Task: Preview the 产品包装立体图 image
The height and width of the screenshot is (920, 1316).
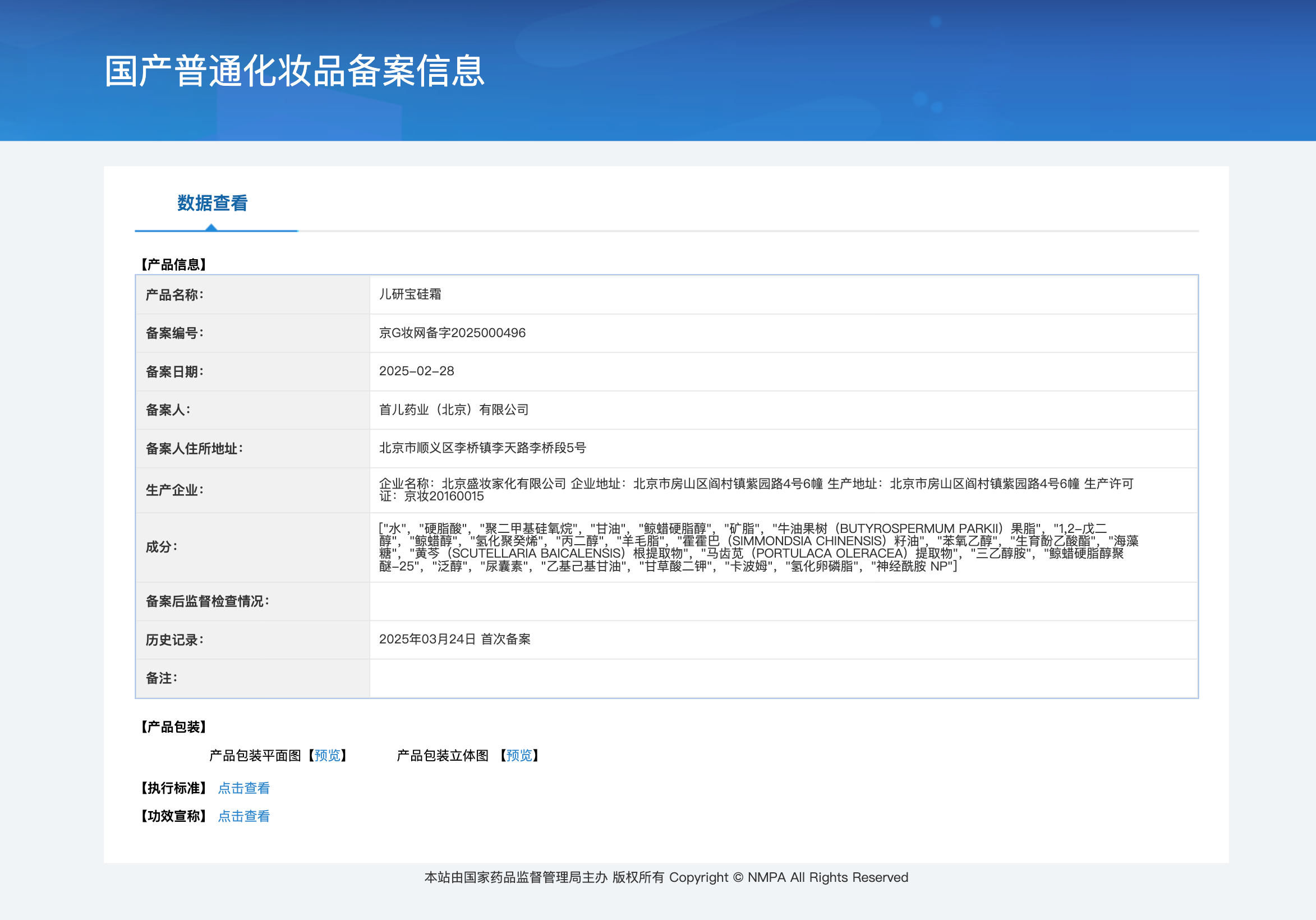Action: [x=519, y=756]
